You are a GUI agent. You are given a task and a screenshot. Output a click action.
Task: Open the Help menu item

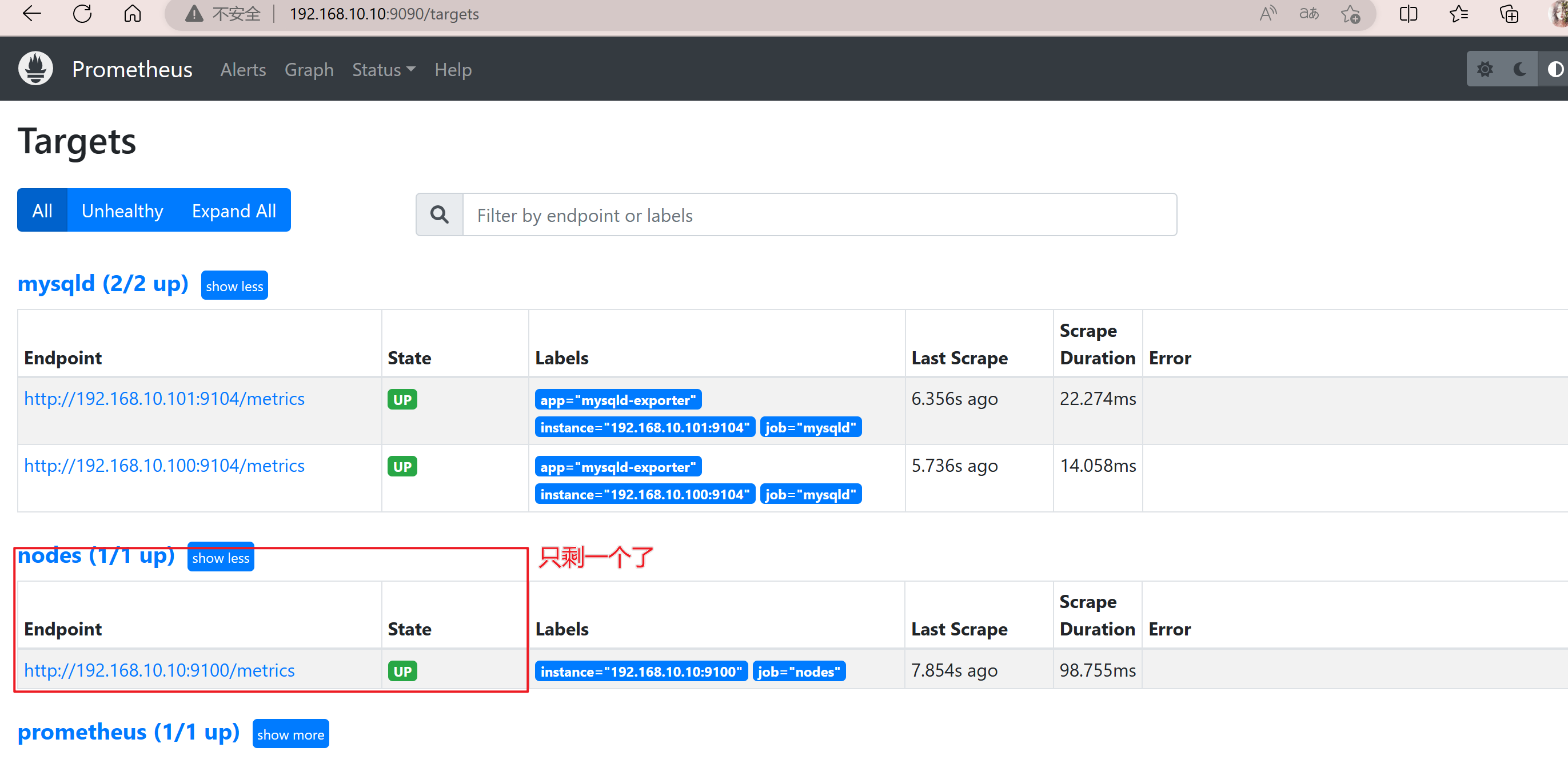(453, 70)
